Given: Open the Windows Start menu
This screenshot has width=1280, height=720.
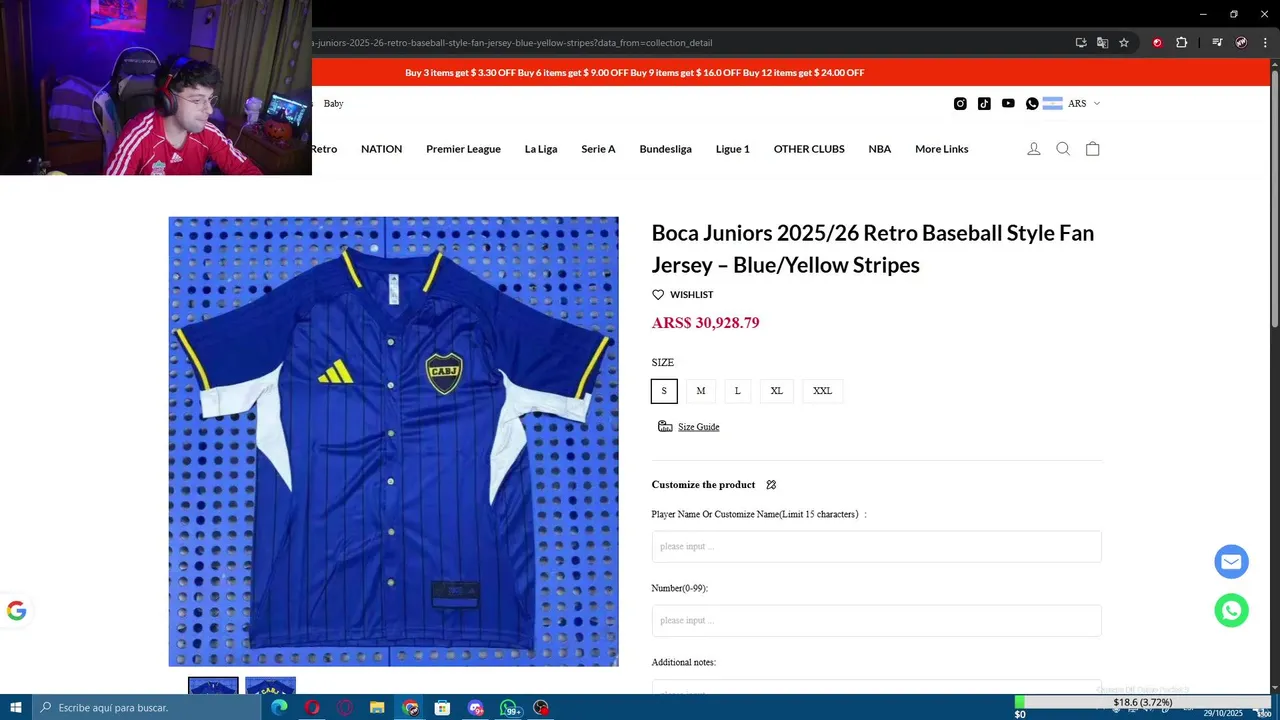Looking at the screenshot, I should click(16, 708).
